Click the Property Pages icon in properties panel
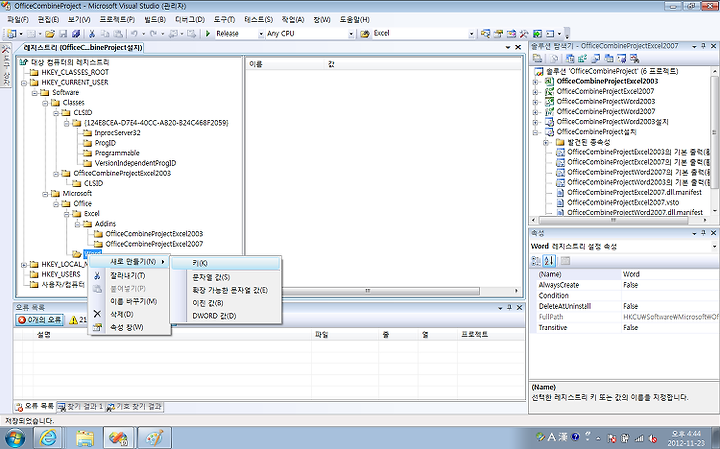 (565, 261)
